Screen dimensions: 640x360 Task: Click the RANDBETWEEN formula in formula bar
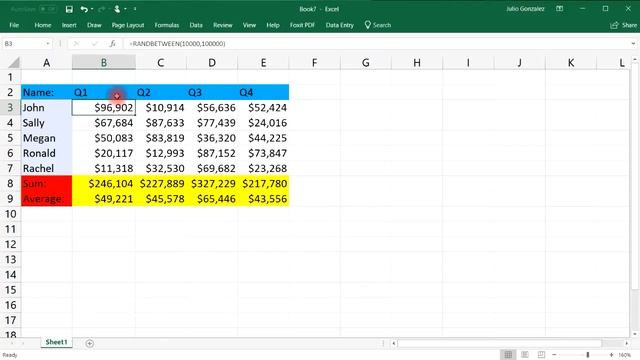point(177,44)
